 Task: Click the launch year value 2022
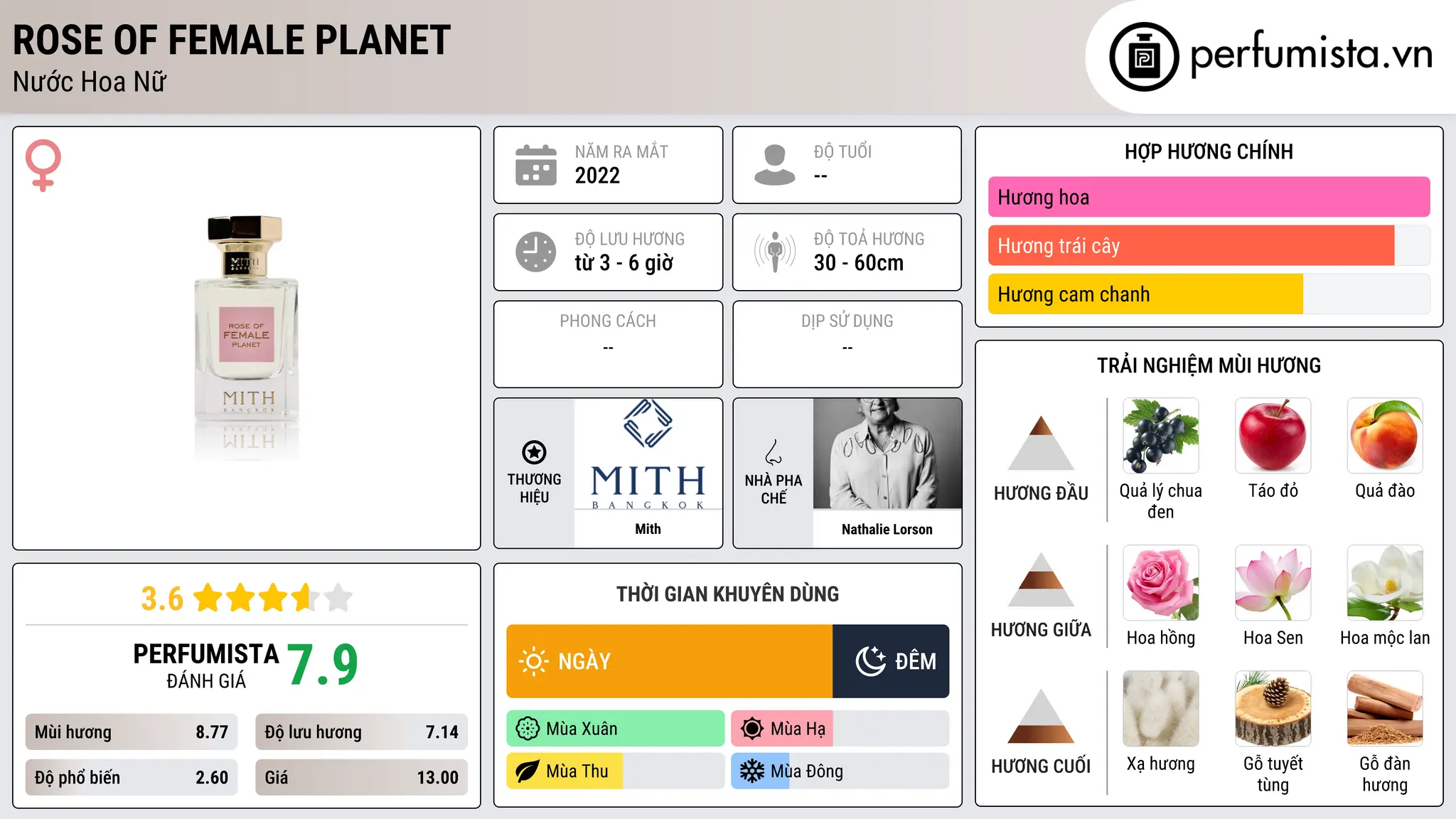point(597,176)
